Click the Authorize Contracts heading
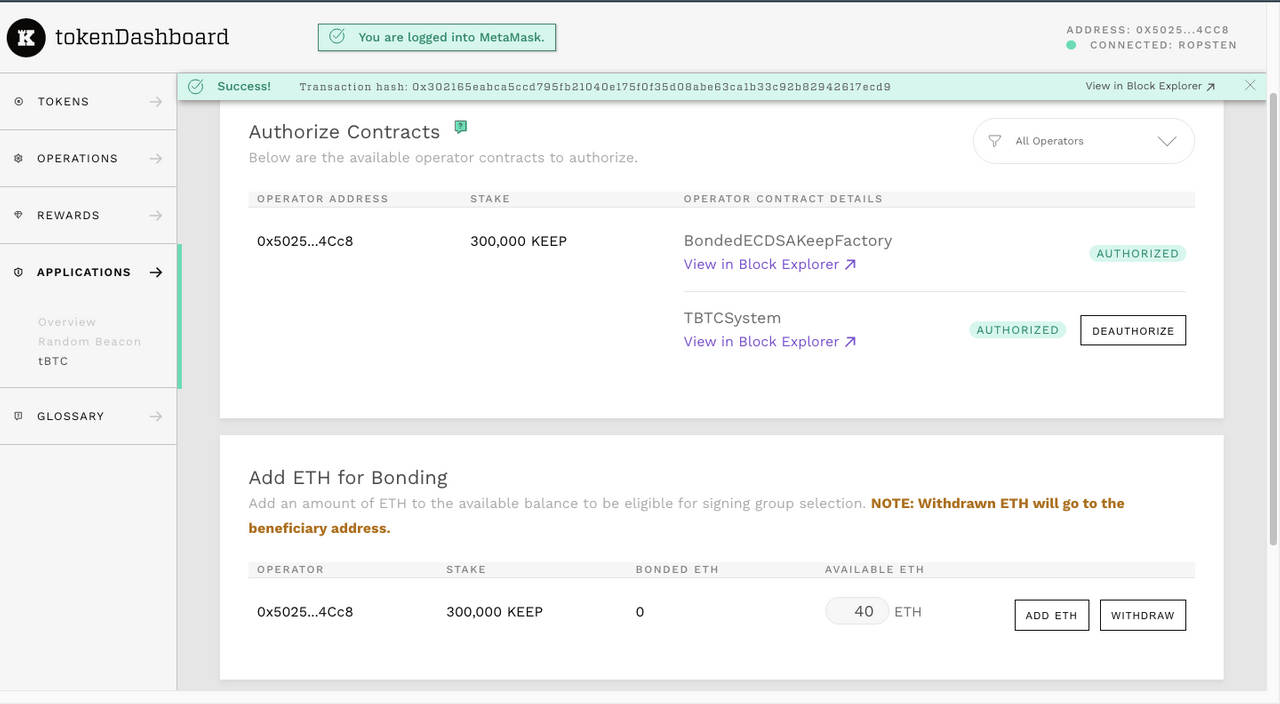 point(344,132)
